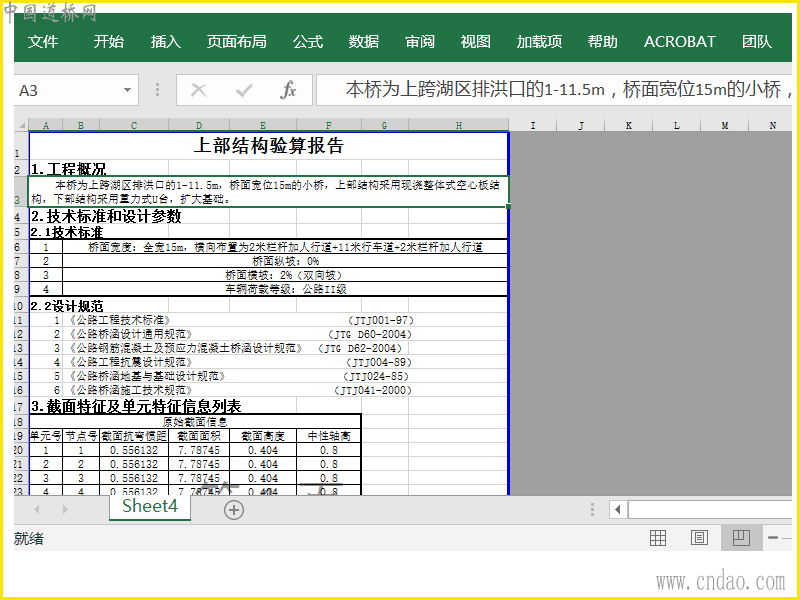Open the 公式 ribbon tab
This screenshot has width=800, height=600.
[308, 41]
